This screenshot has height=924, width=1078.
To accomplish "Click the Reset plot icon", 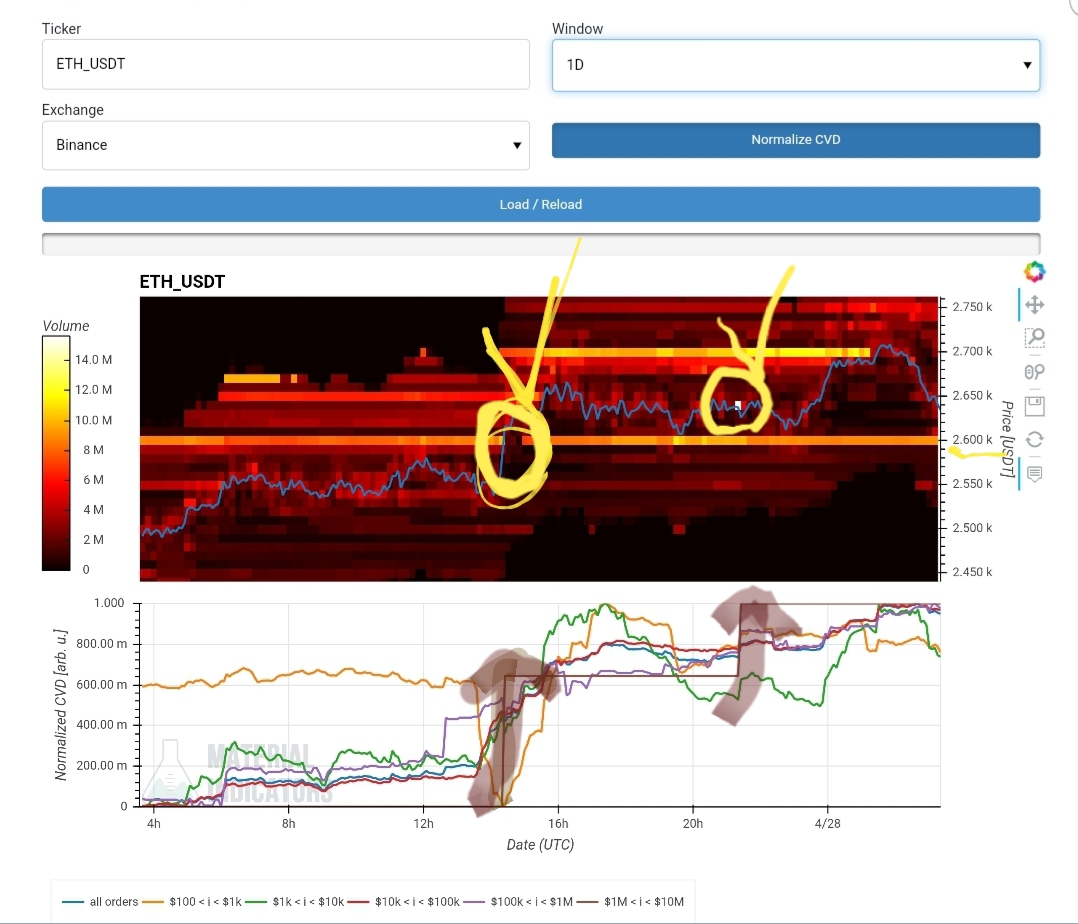I will [x=1034, y=439].
